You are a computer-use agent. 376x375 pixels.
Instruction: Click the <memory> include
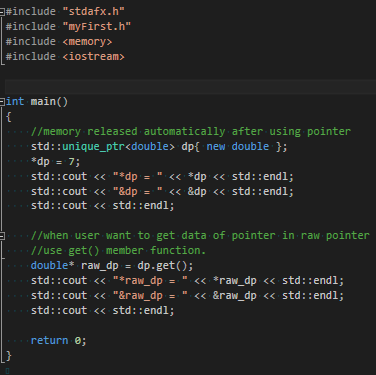(87, 41)
